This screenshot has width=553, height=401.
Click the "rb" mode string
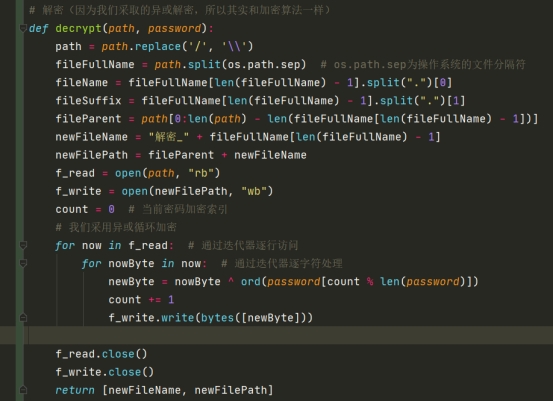[201, 173]
